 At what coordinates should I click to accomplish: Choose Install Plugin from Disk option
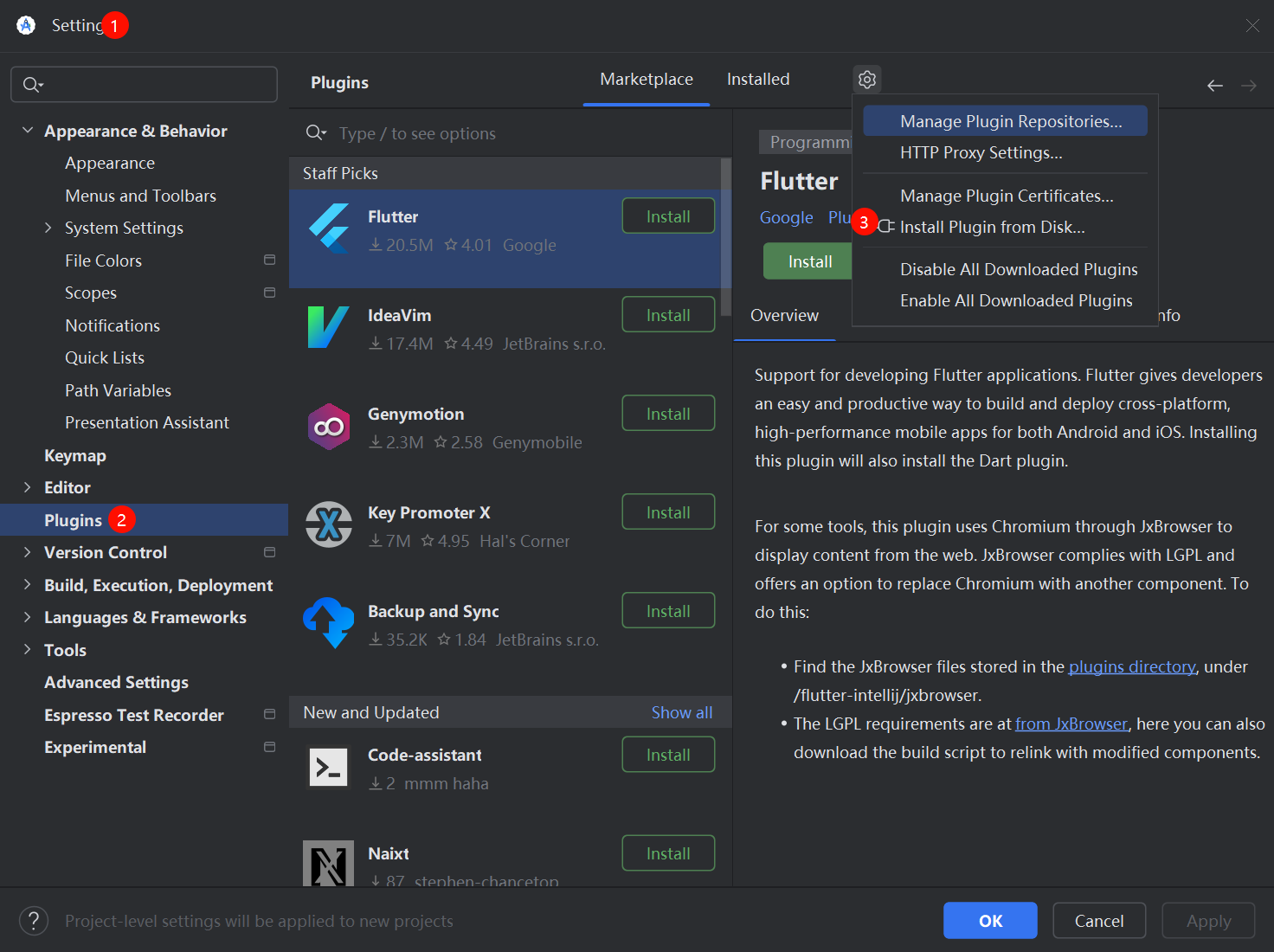click(x=992, y=227)
